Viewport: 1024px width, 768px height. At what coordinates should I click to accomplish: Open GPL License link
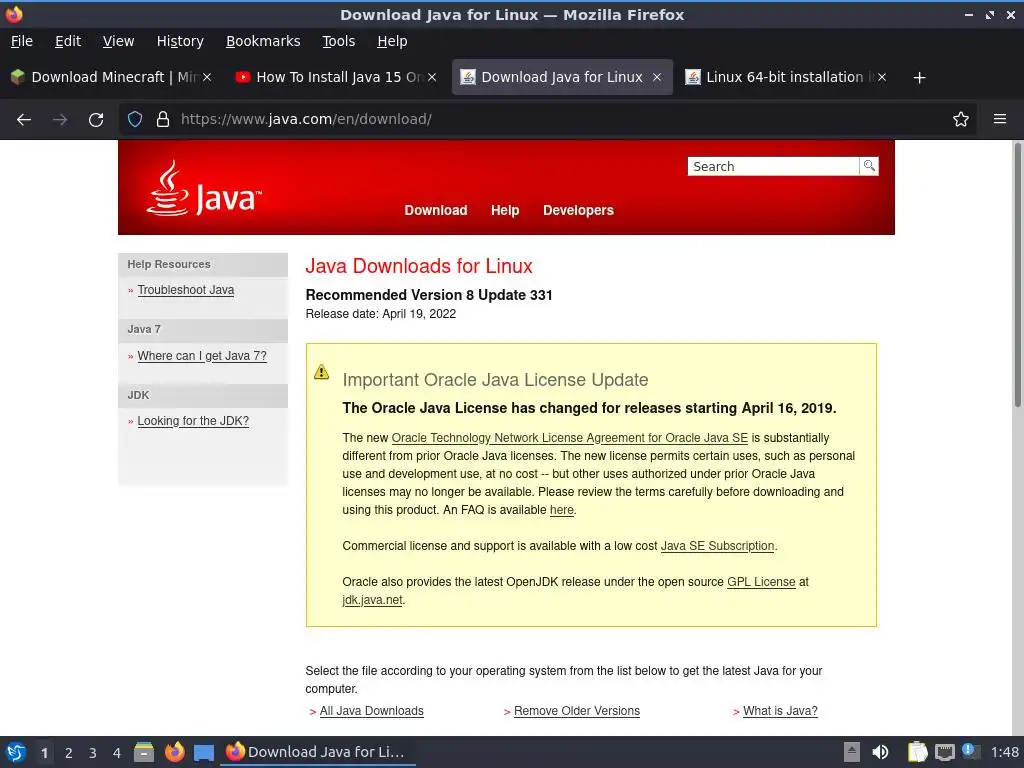pos(761,582)
